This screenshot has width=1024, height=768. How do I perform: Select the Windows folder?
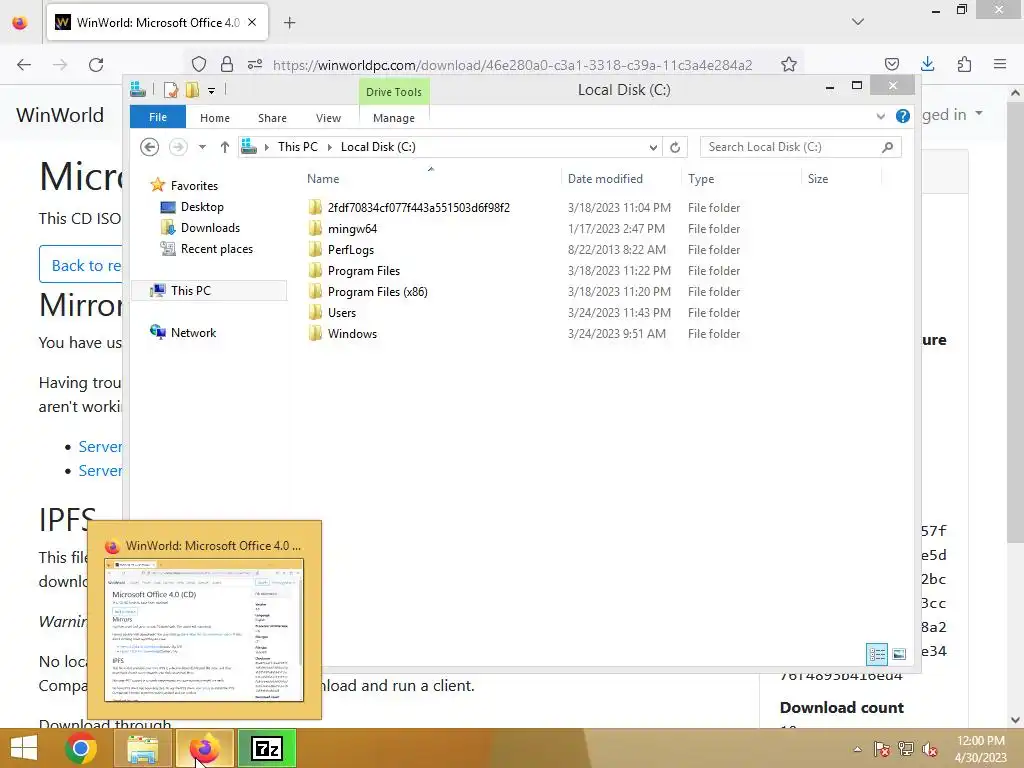352,333
